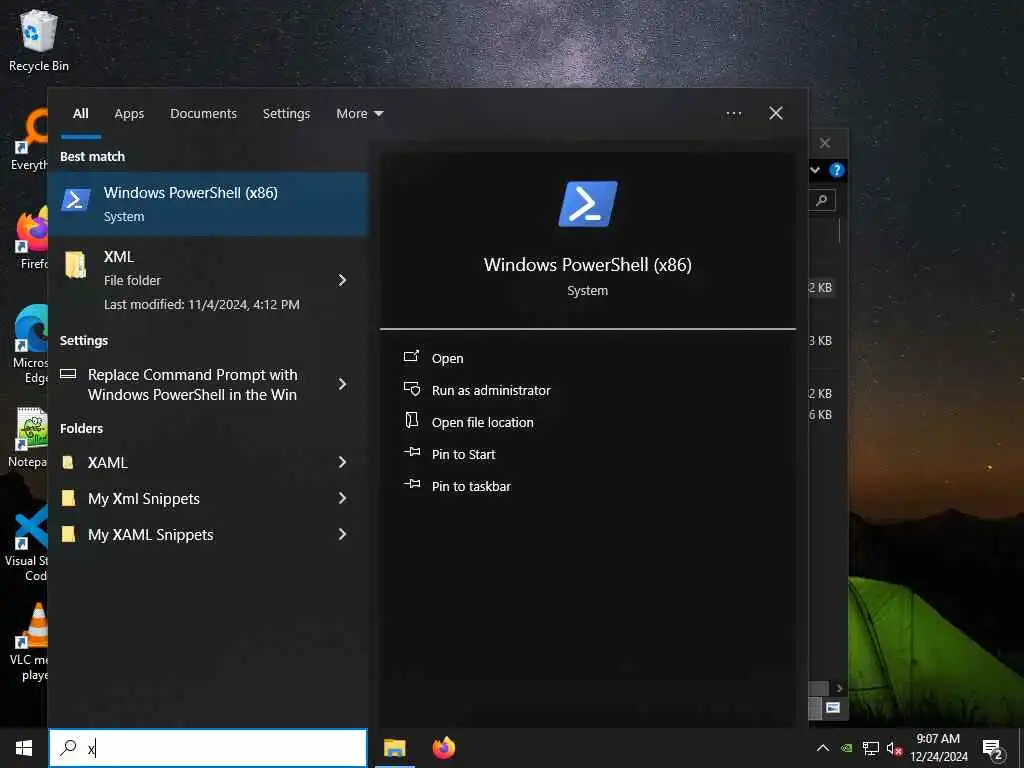This screenshot has width=1024, height=768.
Task: Click Open file location
Action: 483,423
